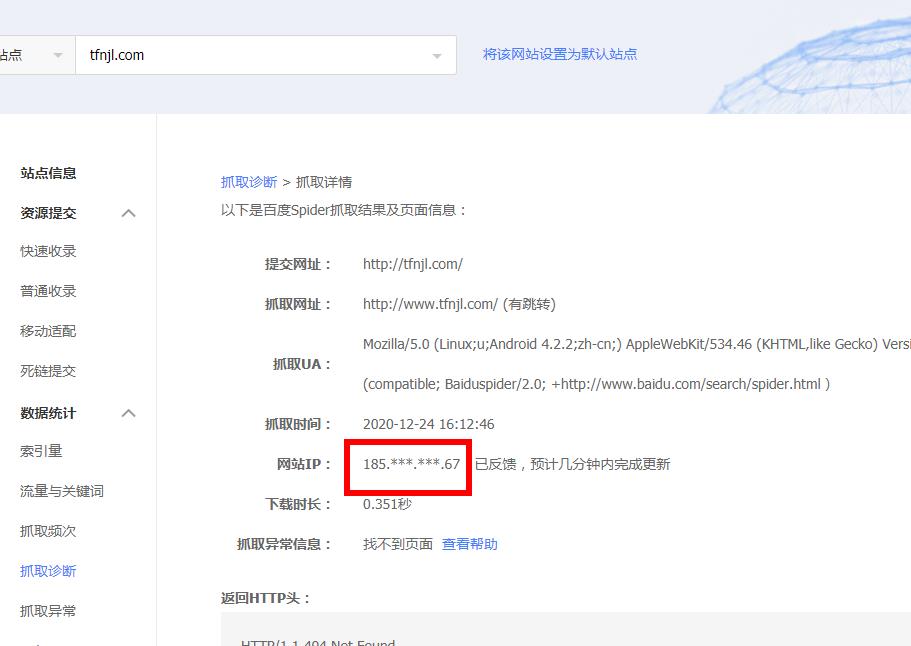Go to 移动适配 page
911x646 pixels.
click(51, 331)
